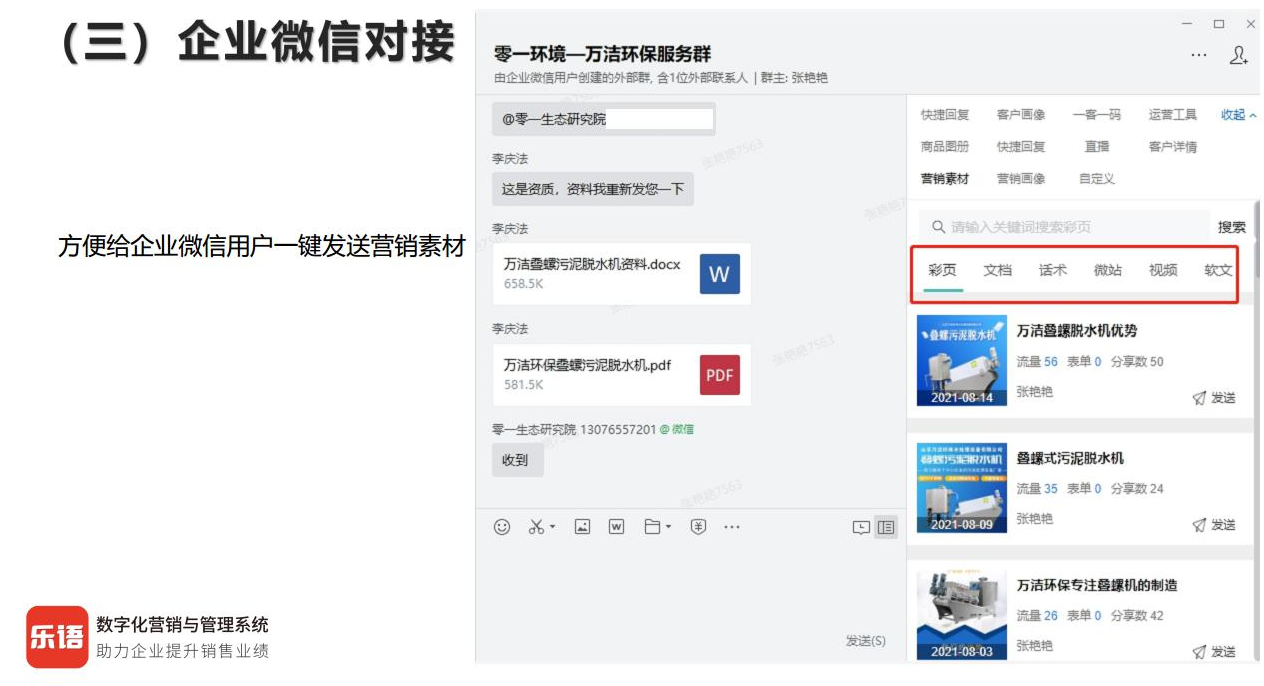Click the 微信 label beside 零一生态研究院
1264x686 pixels.
point(677,430)
